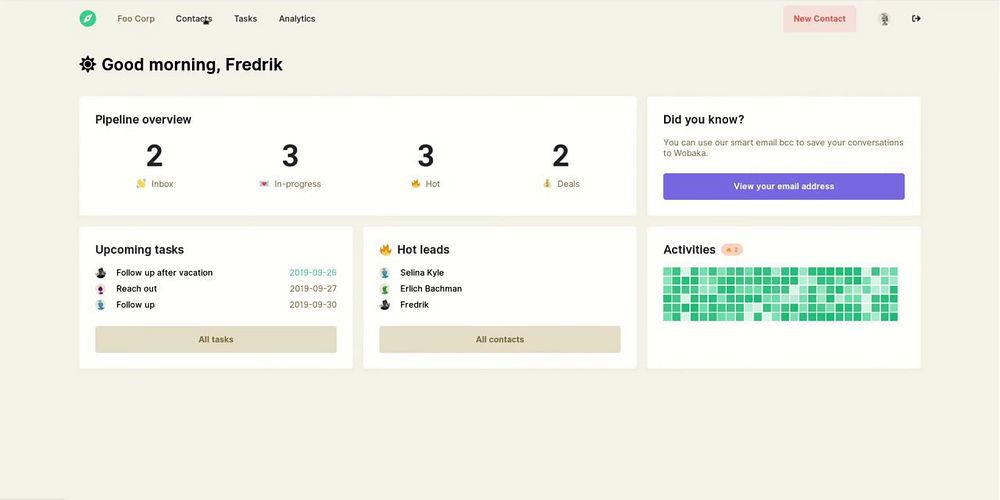The width and height of the screenshot is (1000, 500).
Task: Open the Deals money bag icon
Action: [547, 184]
